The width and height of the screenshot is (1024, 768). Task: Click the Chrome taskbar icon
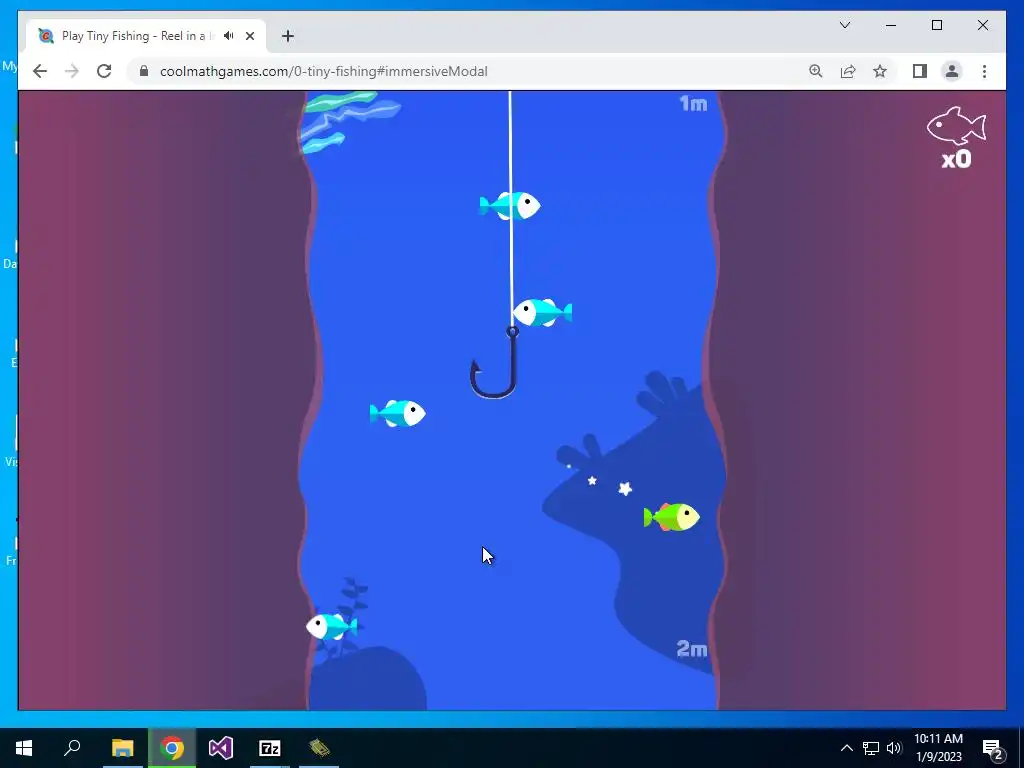172,748
